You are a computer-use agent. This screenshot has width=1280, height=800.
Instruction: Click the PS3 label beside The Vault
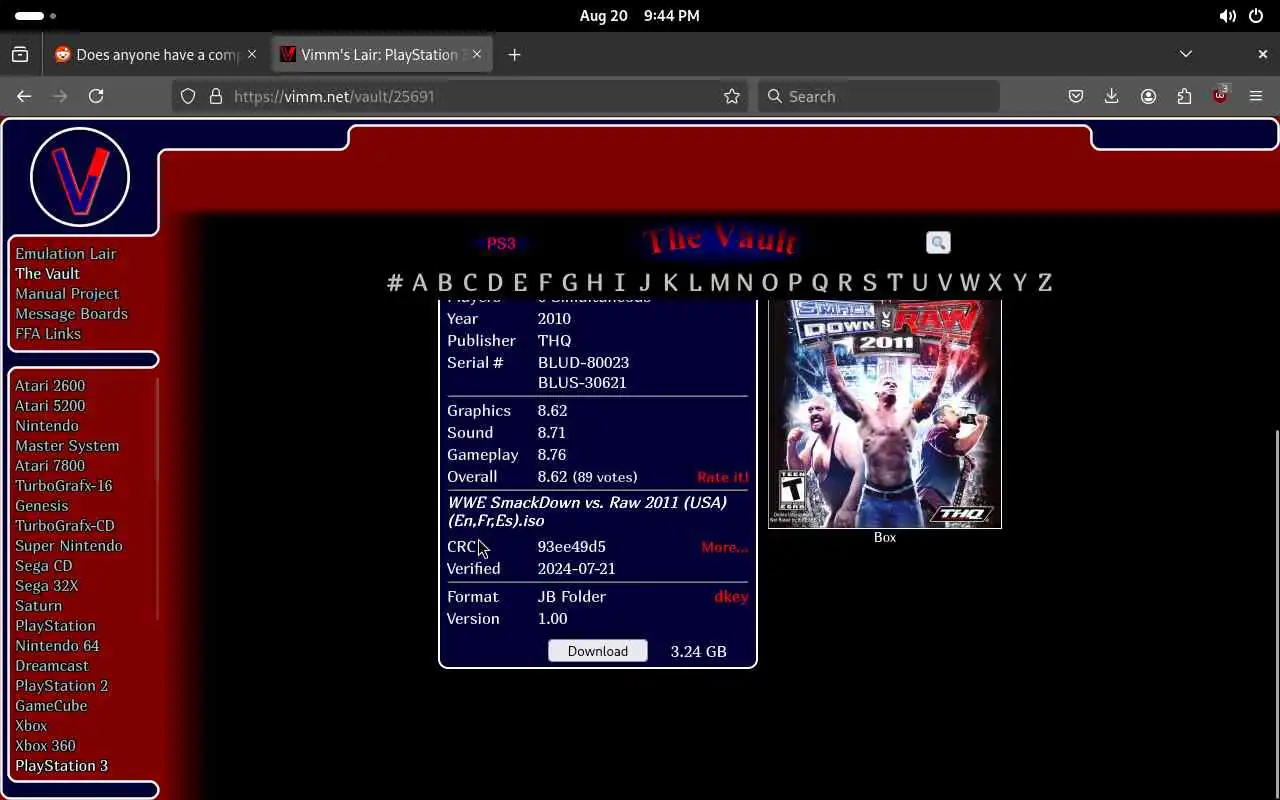501,243
